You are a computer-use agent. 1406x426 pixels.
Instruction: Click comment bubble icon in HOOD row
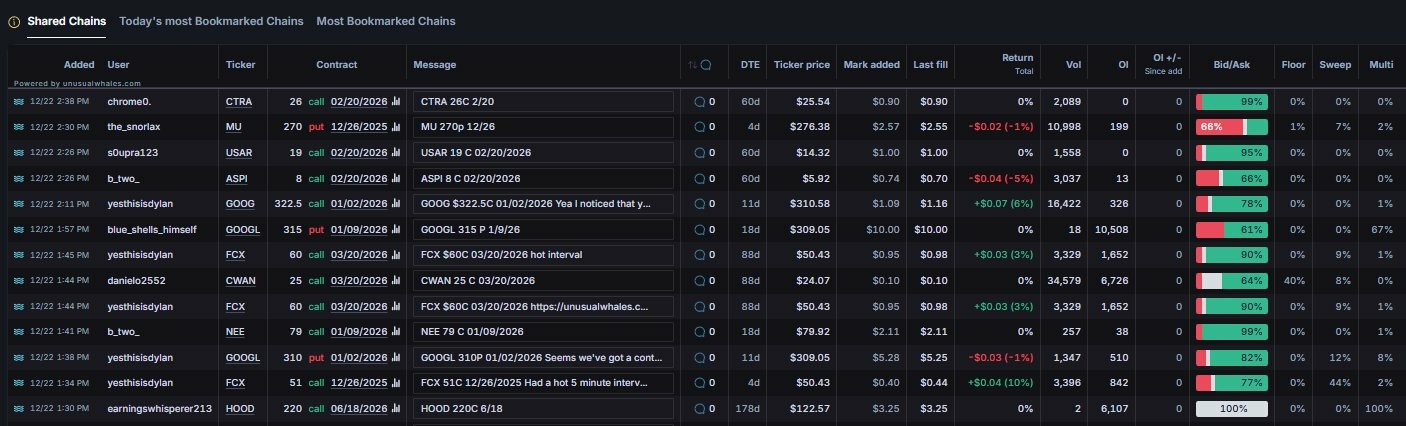tap(700, 409)
